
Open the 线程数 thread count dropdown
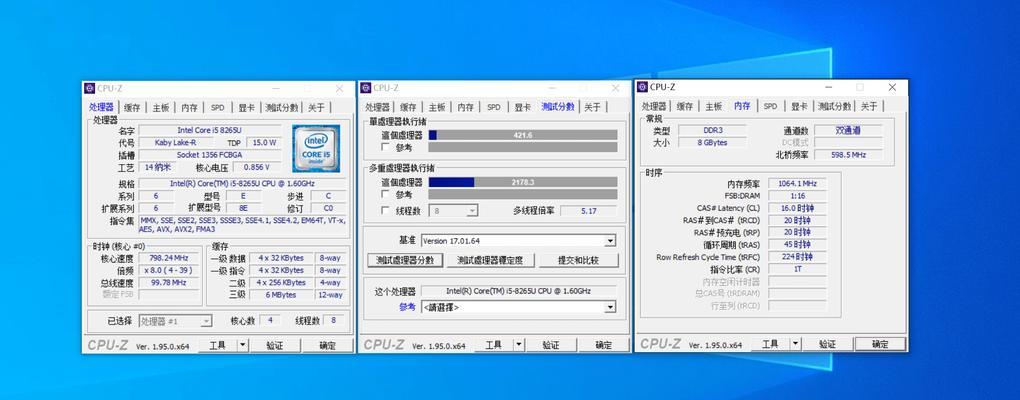453,211
